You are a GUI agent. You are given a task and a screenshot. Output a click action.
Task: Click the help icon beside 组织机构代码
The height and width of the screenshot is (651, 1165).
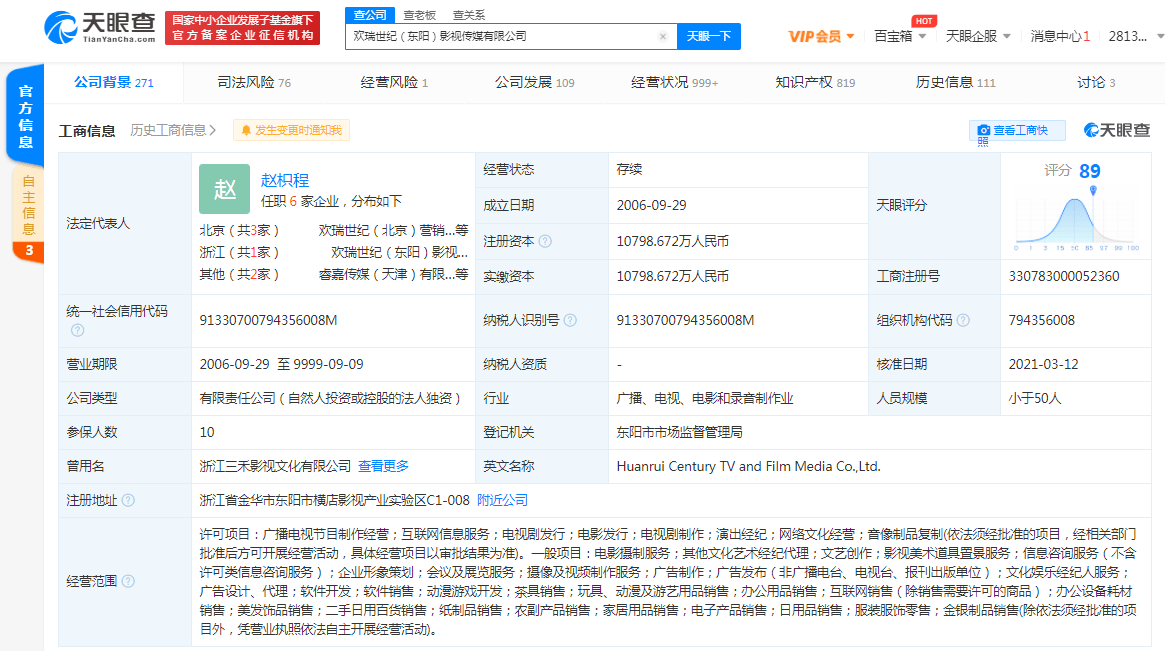963,320
